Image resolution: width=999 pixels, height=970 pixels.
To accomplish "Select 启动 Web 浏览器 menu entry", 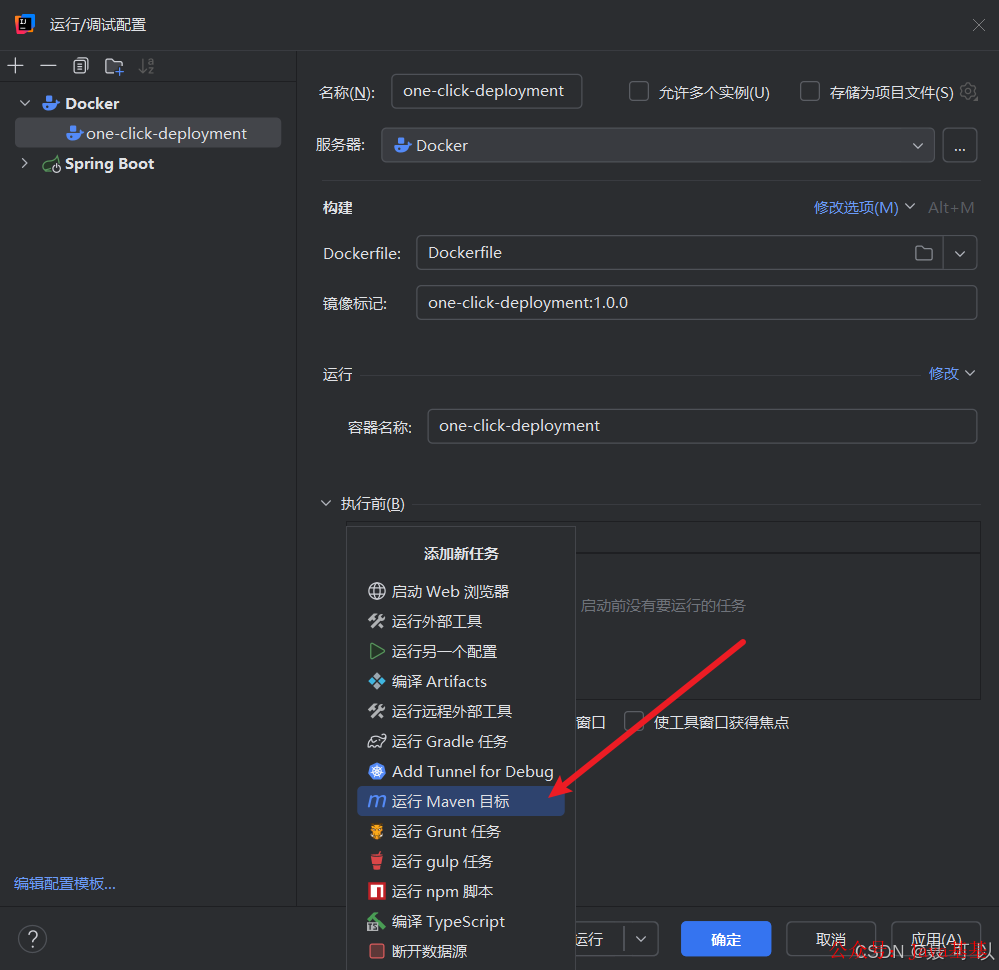I will click(461, 591).
